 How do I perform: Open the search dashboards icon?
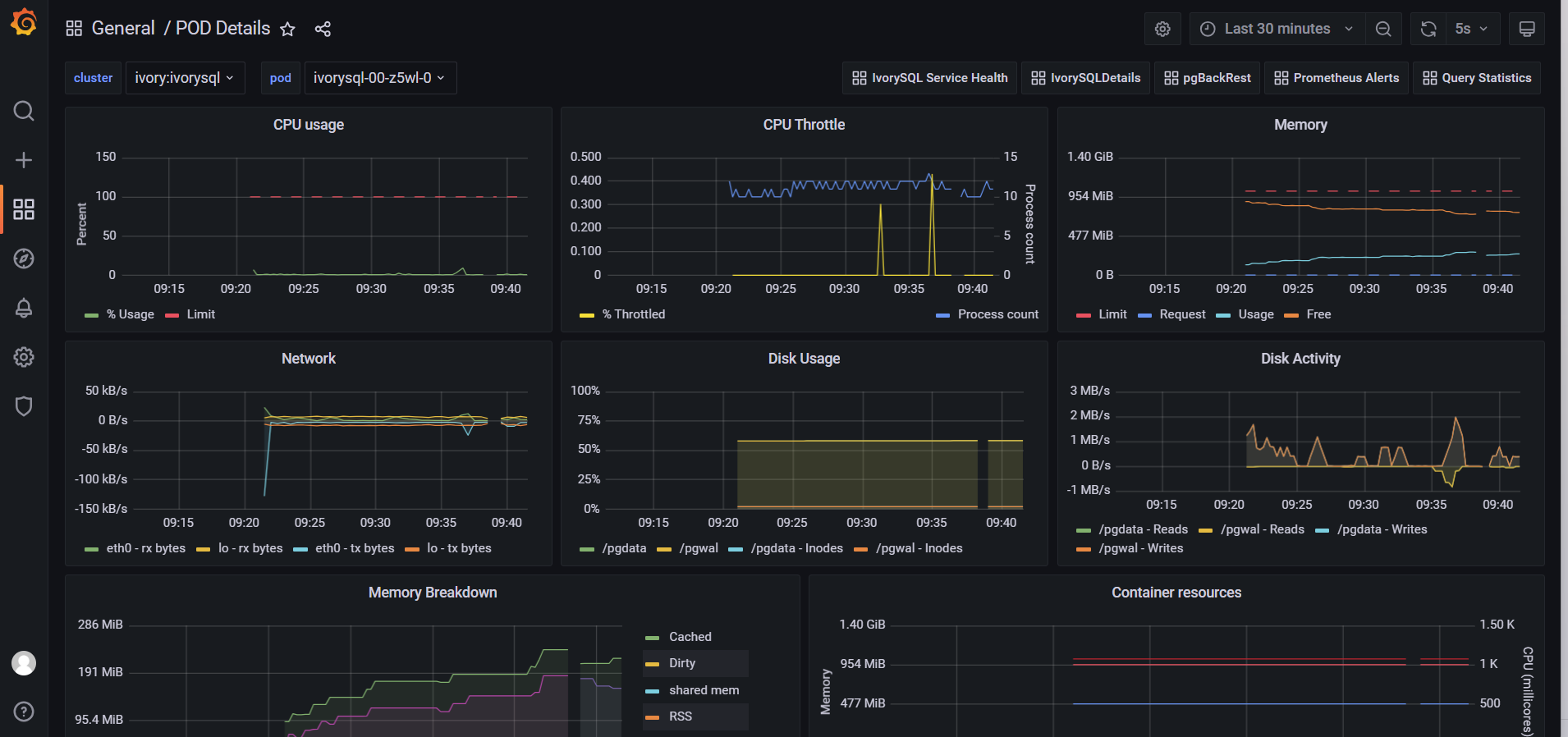24,111
